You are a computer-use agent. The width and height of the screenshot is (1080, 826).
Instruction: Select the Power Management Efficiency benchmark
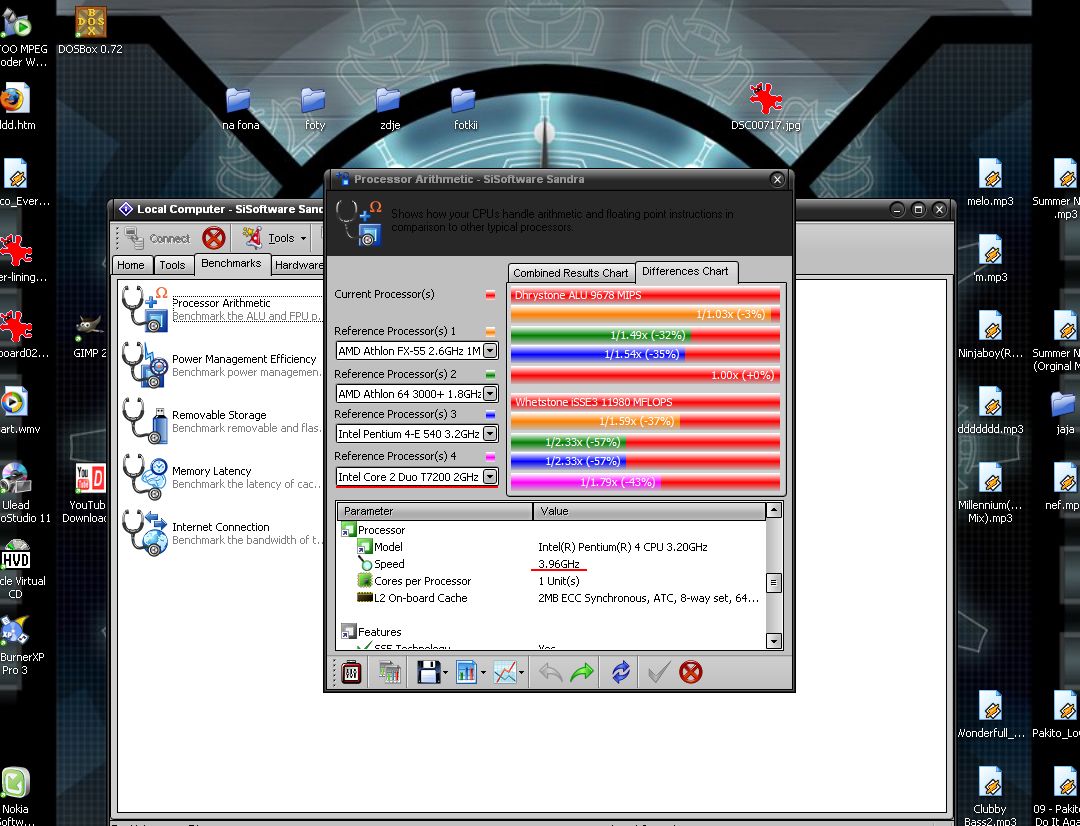(243, 359)
